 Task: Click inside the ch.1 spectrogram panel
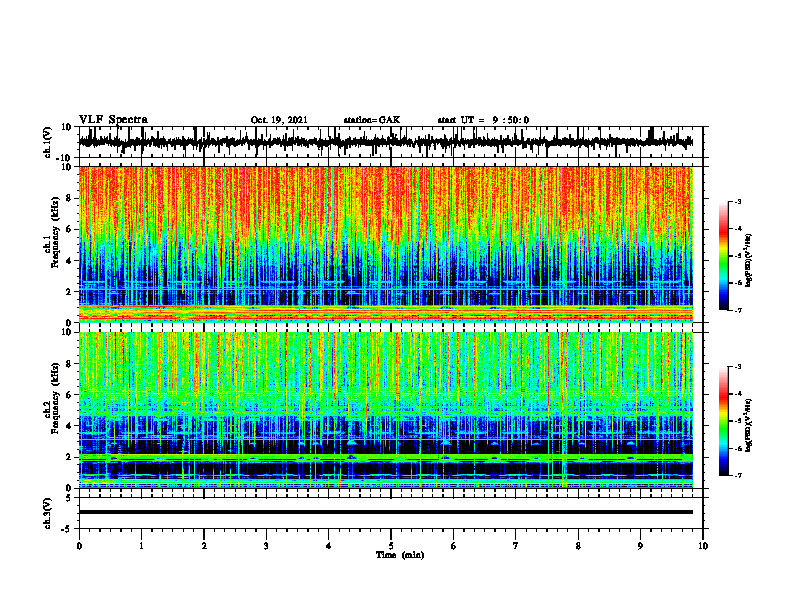[x=385, y=244]
